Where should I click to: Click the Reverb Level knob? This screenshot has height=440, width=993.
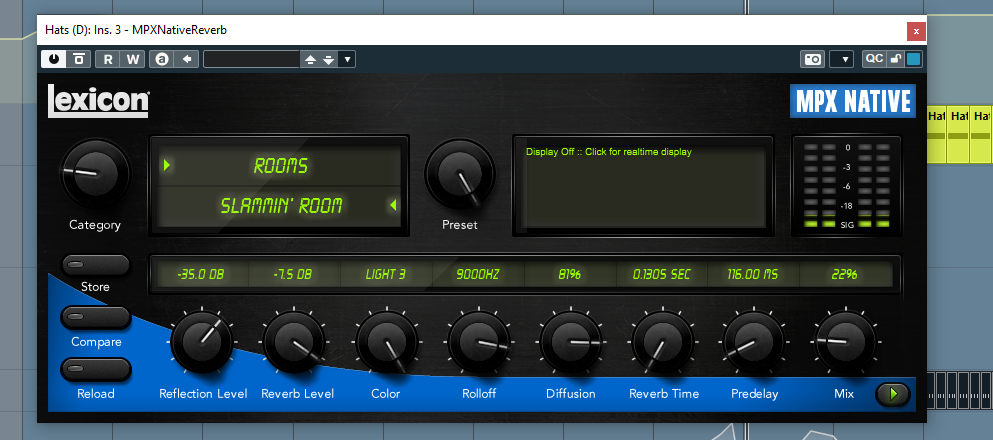[x=294, y=341]
